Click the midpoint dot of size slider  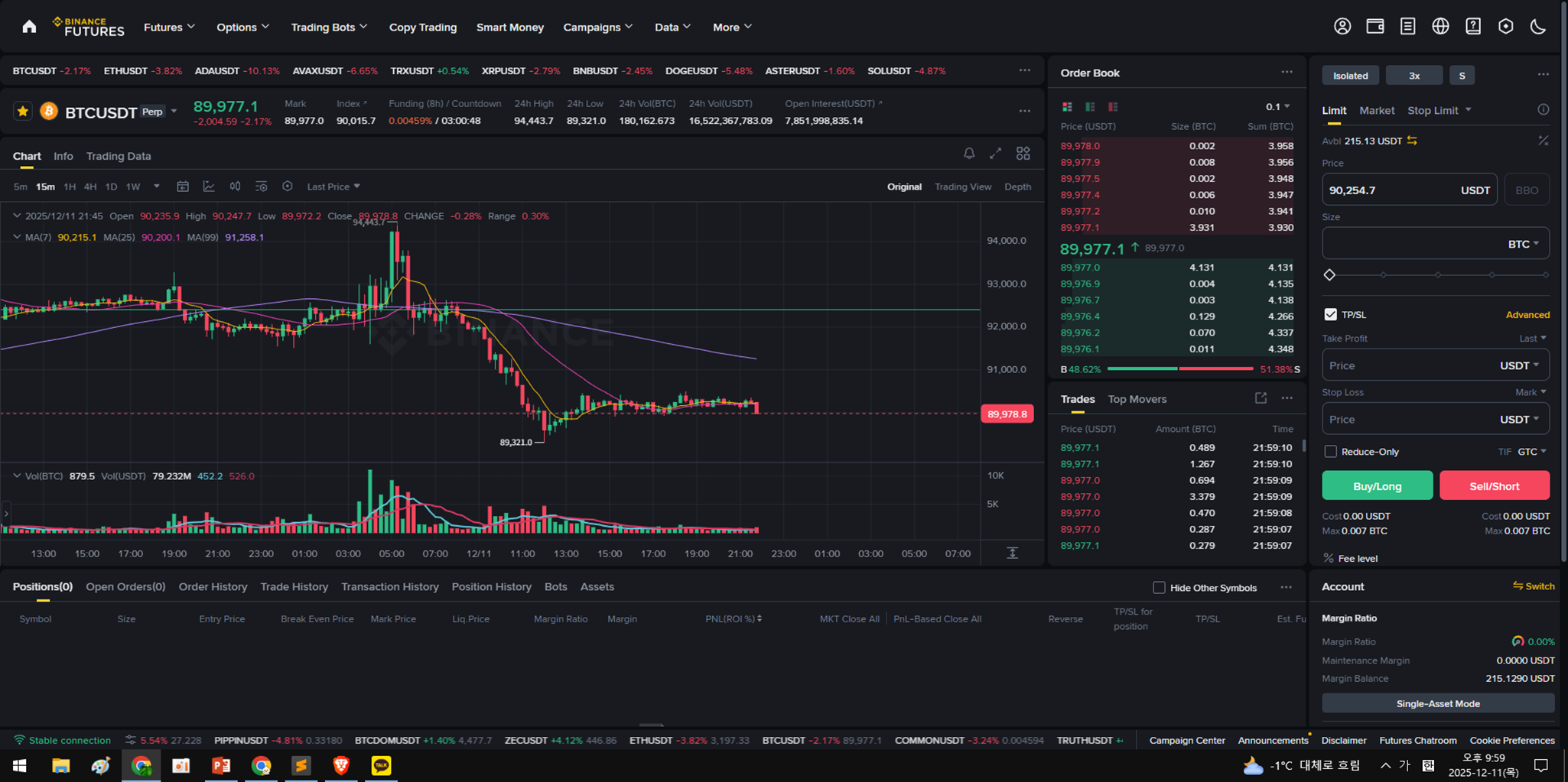click(1438, 274)
